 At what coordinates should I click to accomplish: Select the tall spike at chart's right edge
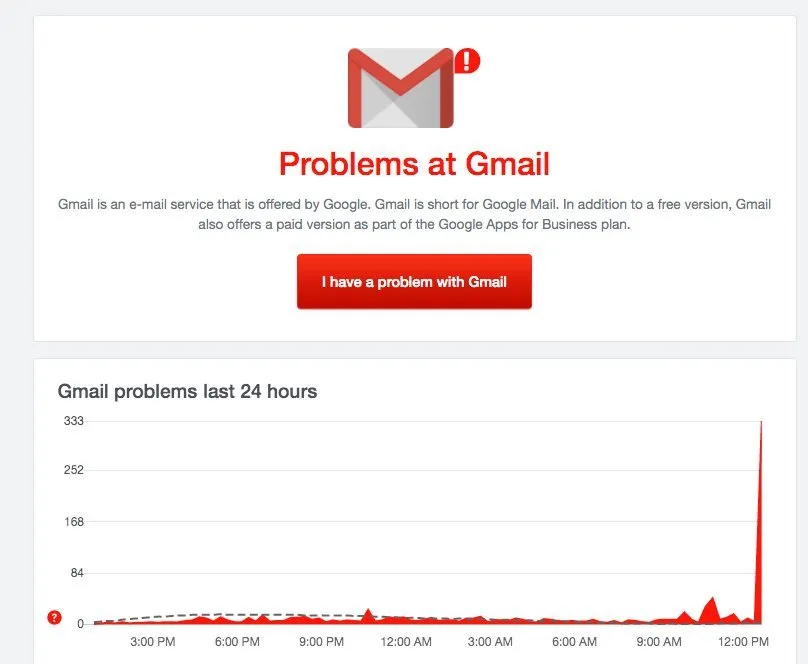tap(759, 522)
